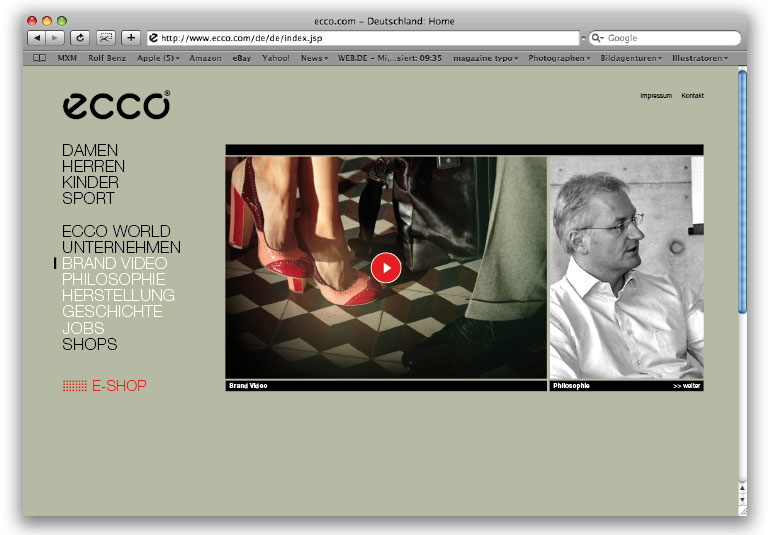Click the URL address field

(x=363, y=38)
